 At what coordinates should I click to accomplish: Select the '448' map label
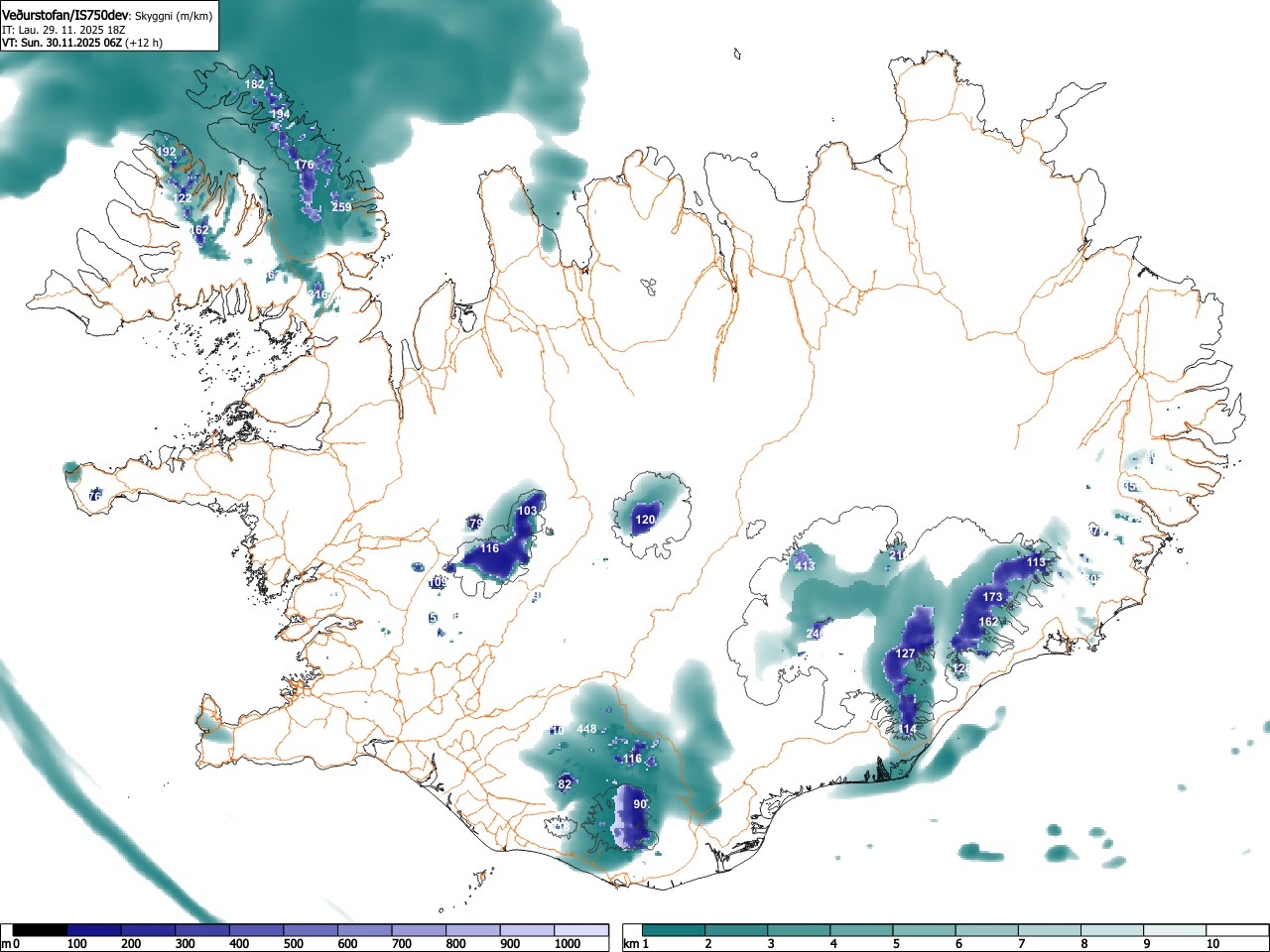point(586,729)
